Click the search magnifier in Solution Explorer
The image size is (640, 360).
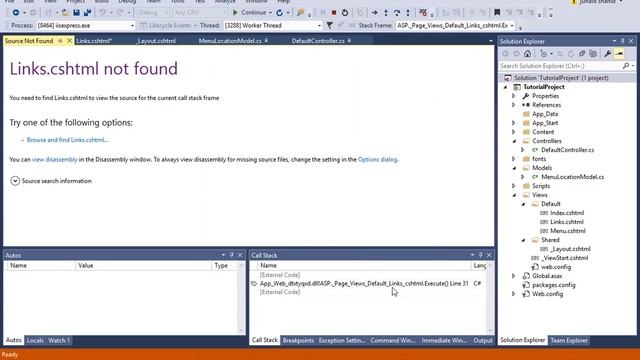626,66
